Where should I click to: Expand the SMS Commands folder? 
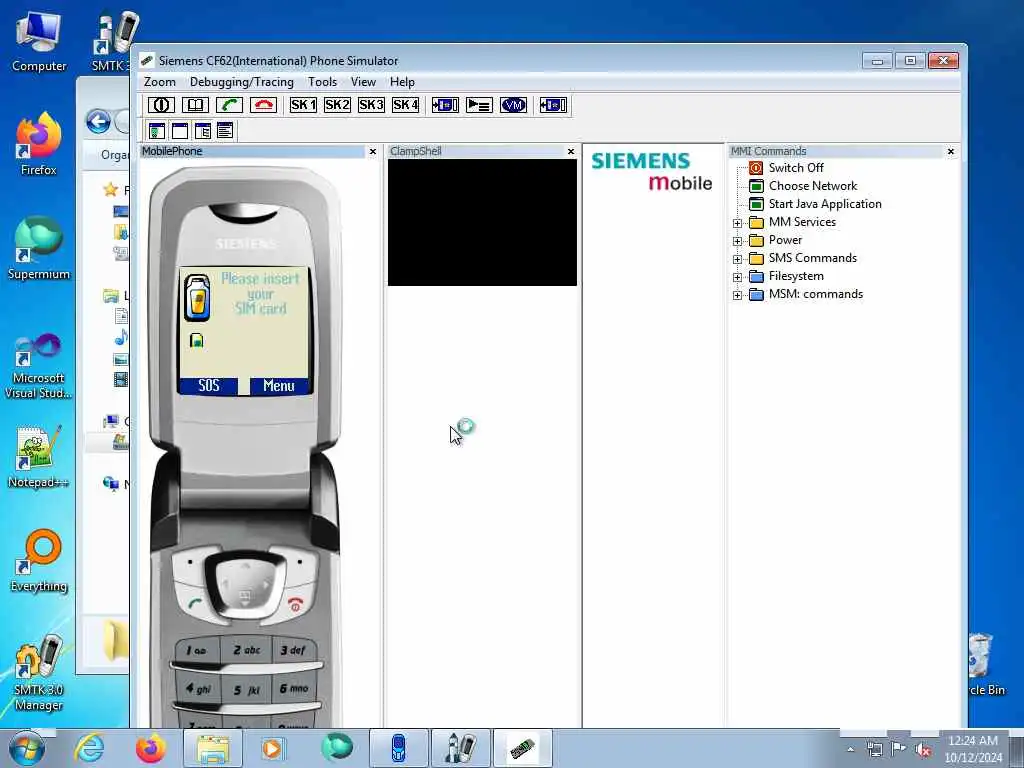737,259
